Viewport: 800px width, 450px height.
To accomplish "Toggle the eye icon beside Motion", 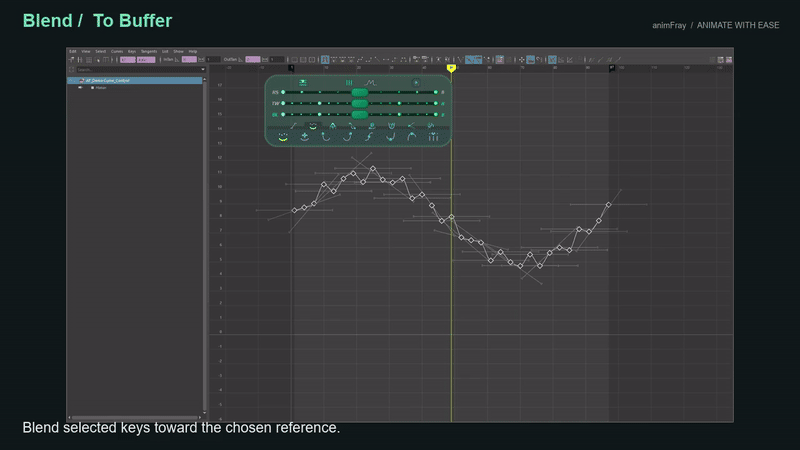I will tap(80, 88).
